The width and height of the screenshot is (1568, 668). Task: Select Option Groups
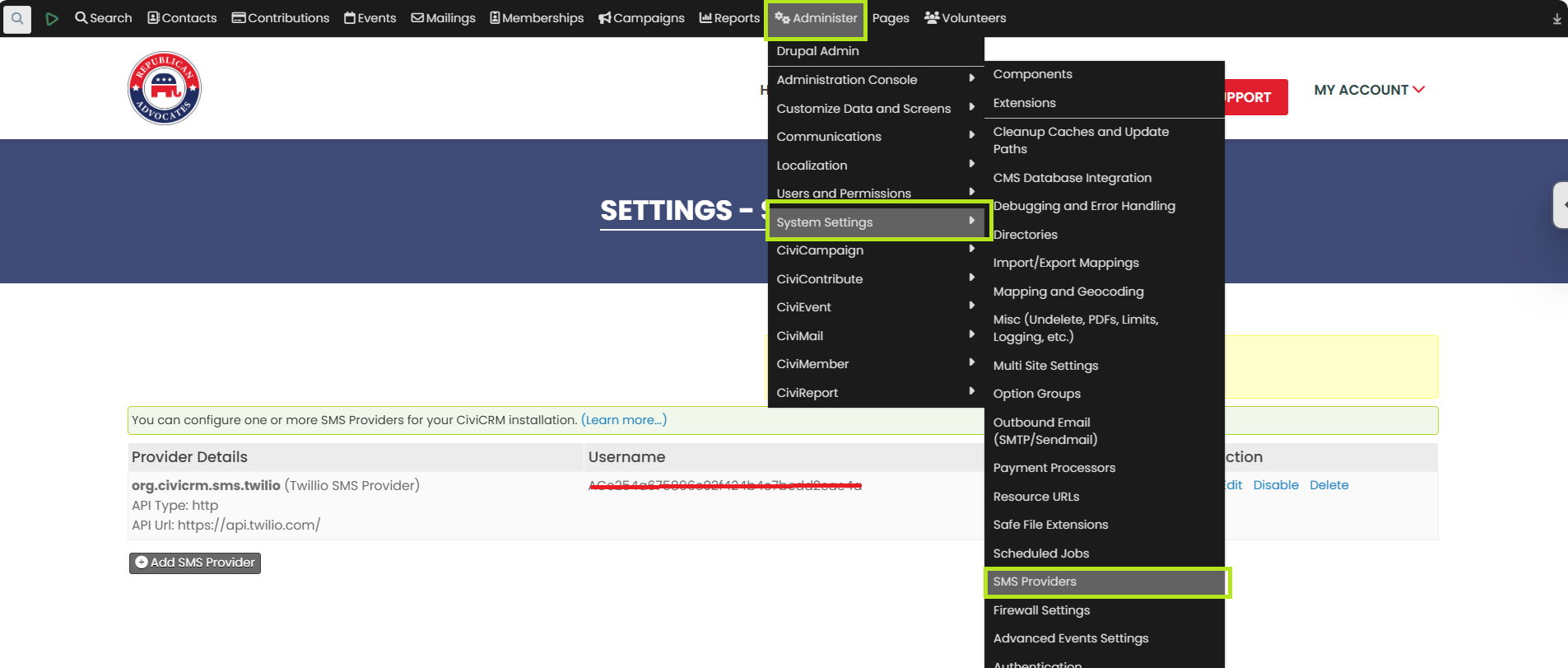click(x=1104, y=394)
